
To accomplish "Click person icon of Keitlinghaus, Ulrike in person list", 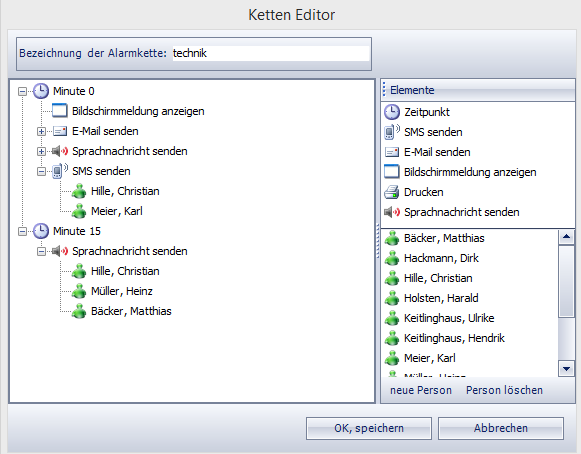I will tap(392, 318).
